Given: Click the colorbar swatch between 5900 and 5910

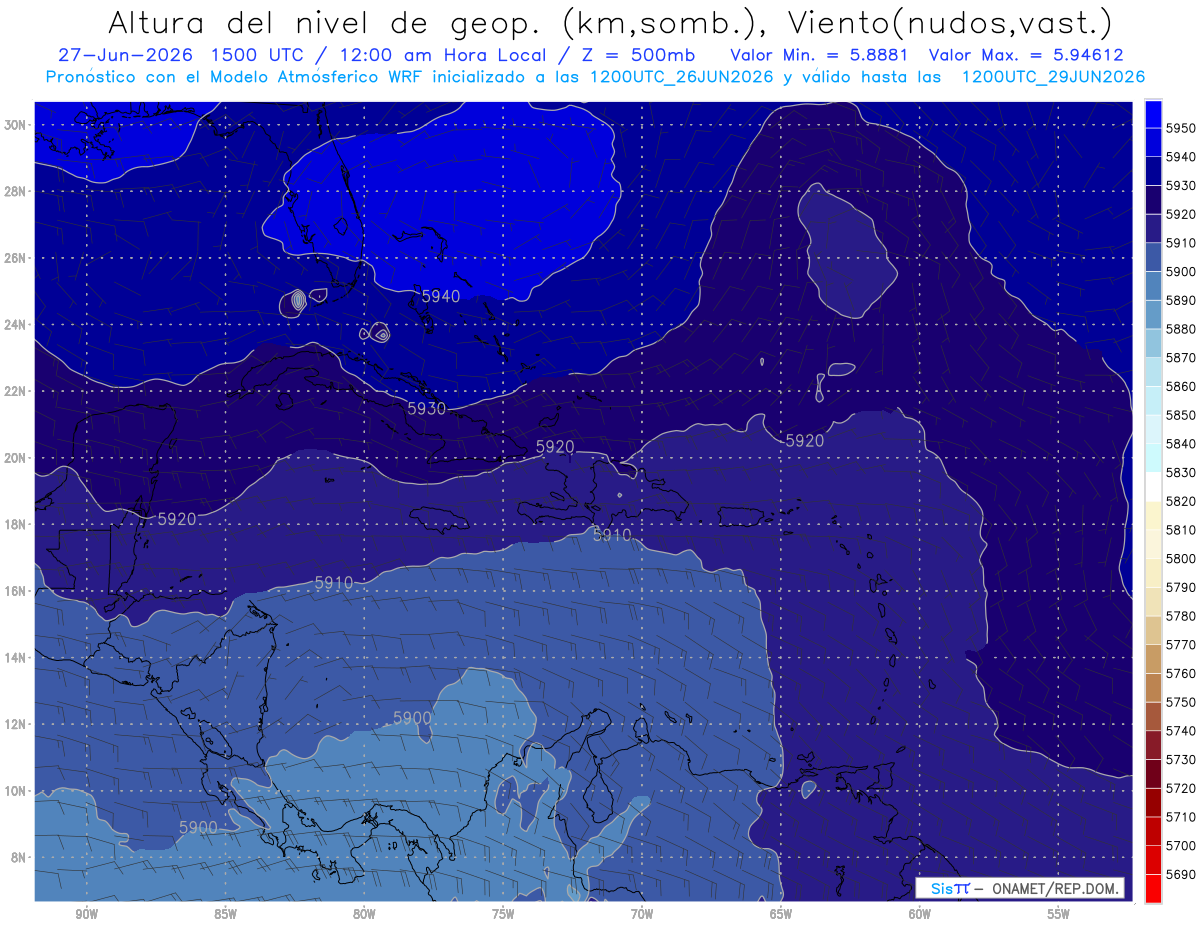Looking at the screenshot, I should coord(1153,257).
